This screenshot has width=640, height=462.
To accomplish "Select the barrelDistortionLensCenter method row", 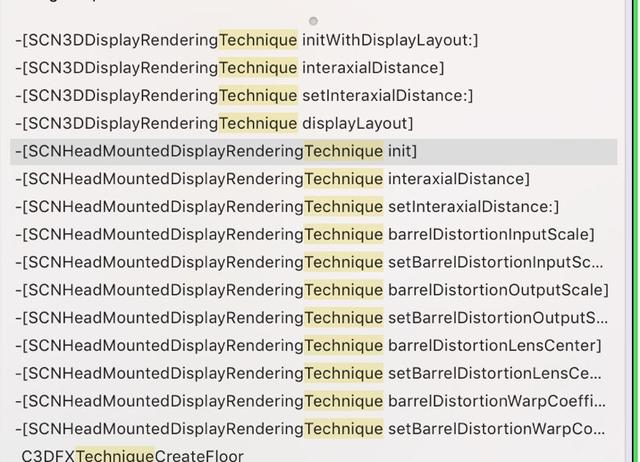I will click(x=313, y=346).
